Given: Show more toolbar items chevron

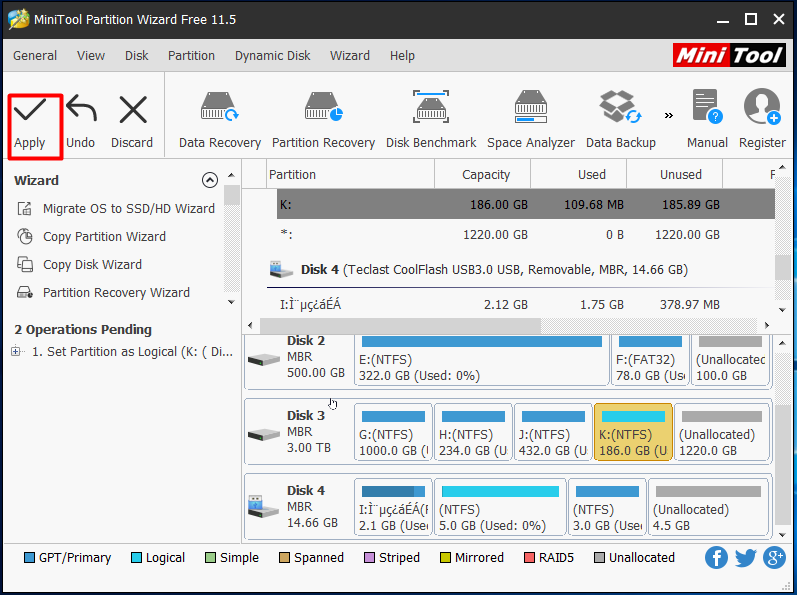Looking at the screenshot, I should point(669,115).
